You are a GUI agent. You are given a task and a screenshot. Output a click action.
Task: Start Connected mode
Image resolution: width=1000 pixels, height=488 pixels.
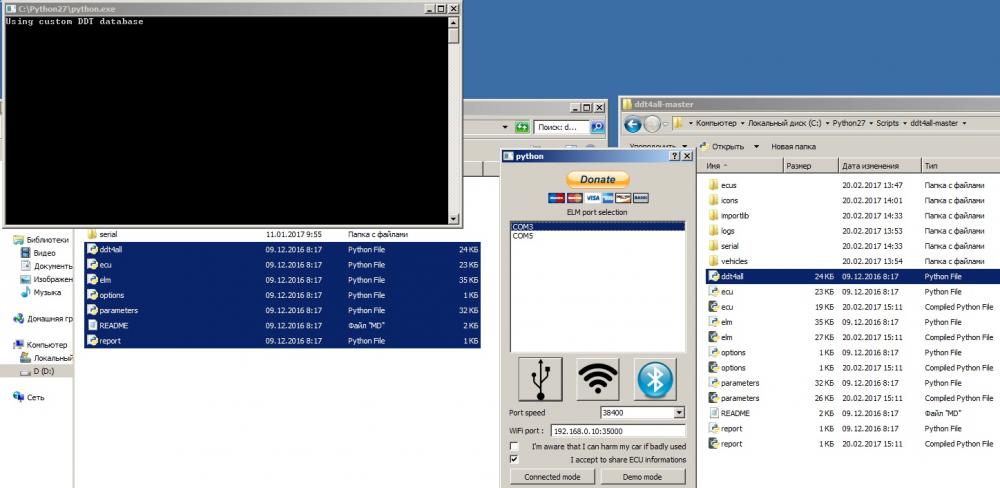[553, 477]
